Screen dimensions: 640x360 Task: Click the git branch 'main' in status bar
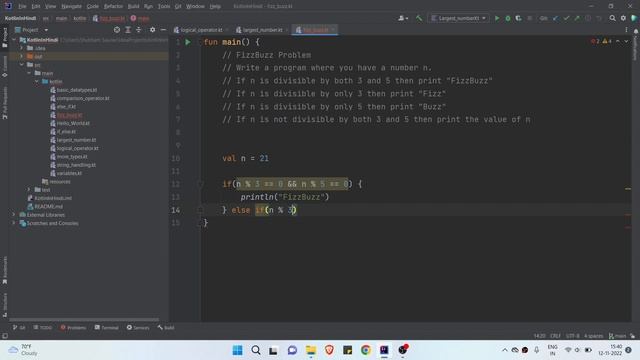pos(617,336)
